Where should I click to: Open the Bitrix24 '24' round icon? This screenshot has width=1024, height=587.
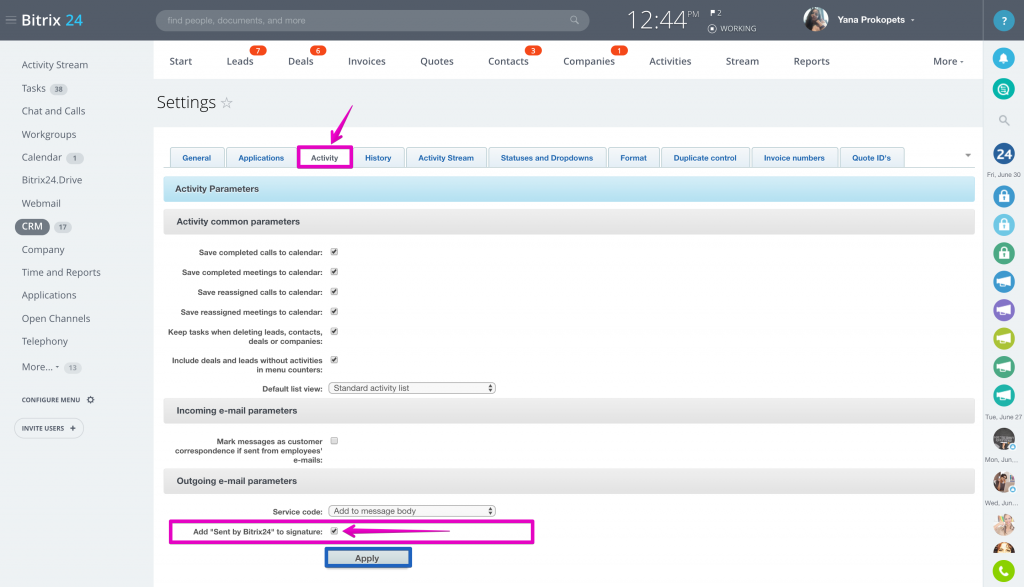tap(1004, 154)
